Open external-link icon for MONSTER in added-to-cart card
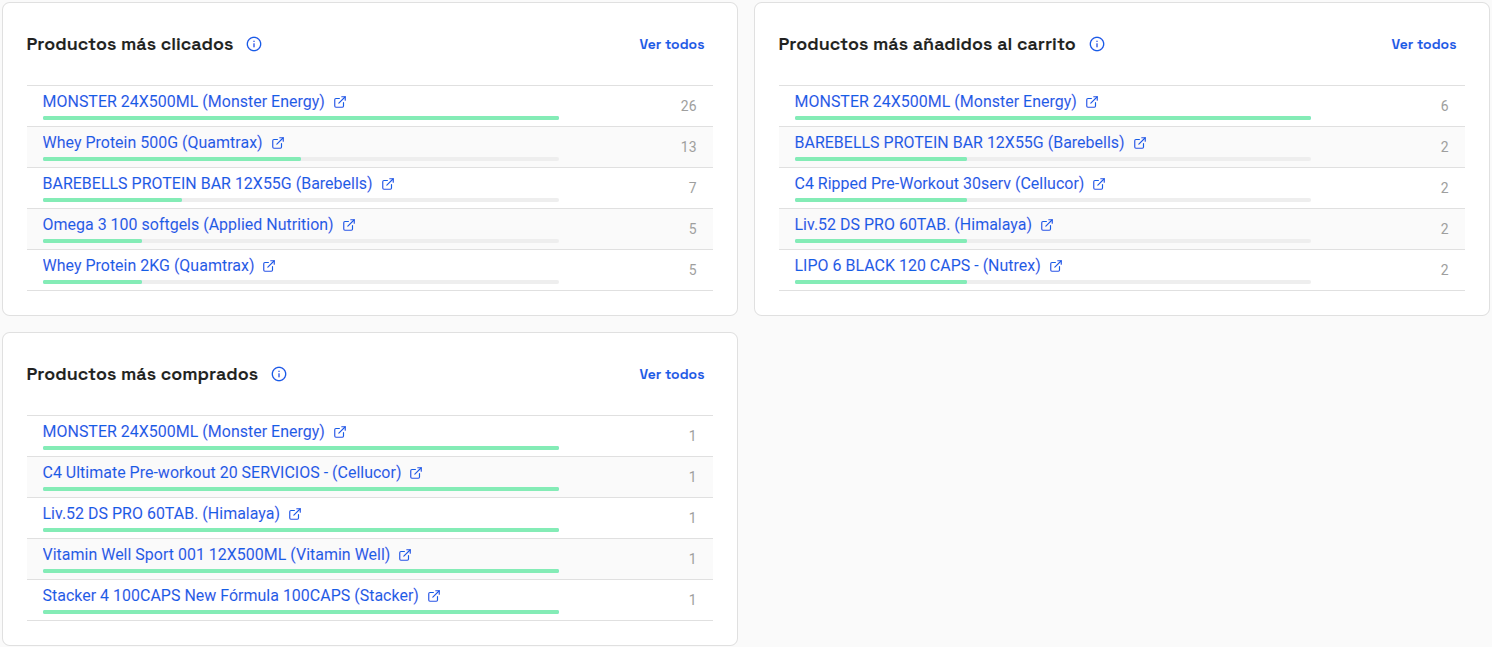Image resolution: width=1492 pixels, height=647 pixels. coord(1092,102)
